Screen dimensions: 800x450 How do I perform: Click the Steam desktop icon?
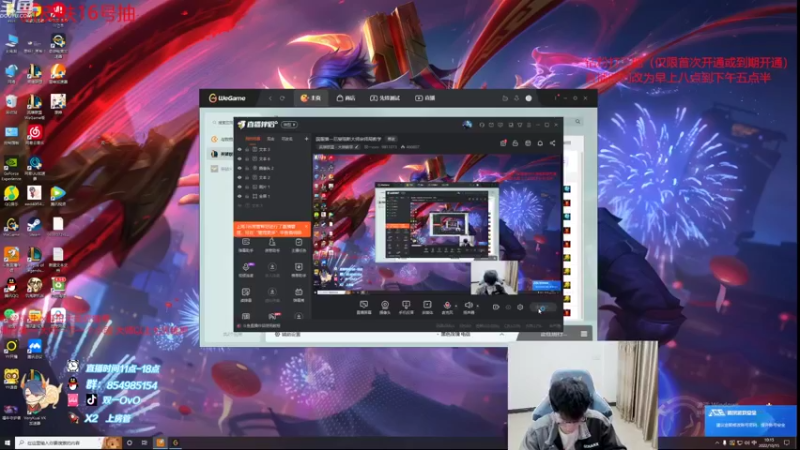tap(35, 226)
